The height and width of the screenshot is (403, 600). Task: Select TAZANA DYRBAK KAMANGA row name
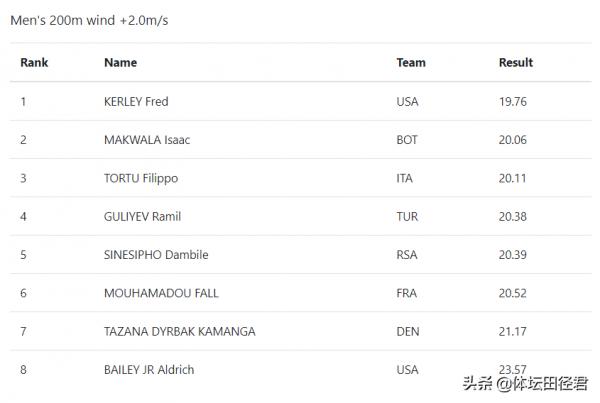pos(179,331)
